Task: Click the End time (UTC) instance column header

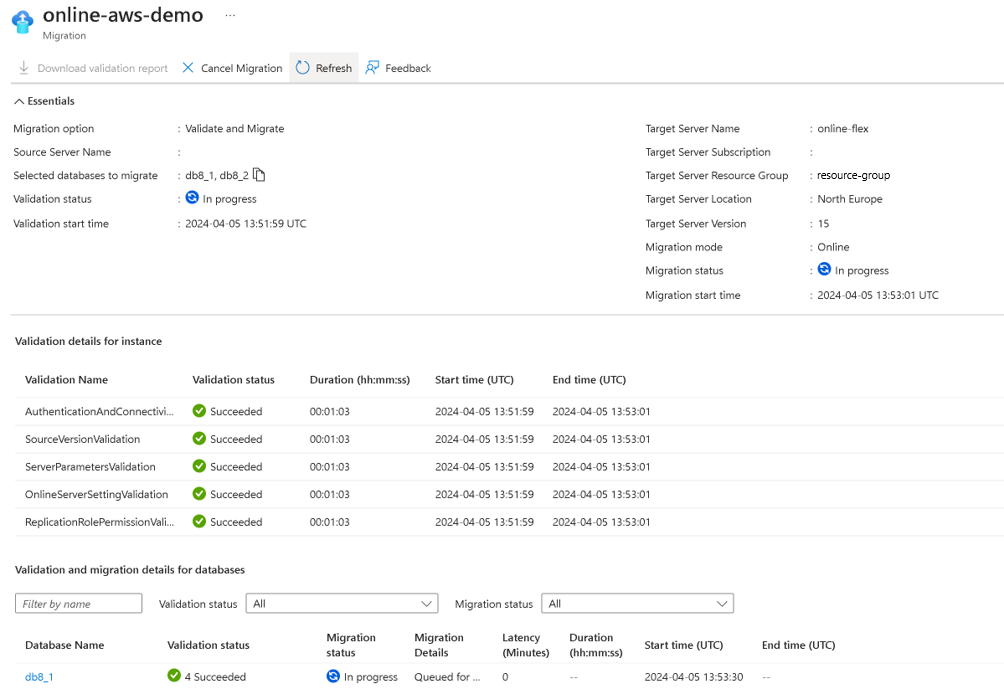Action: 589,380
